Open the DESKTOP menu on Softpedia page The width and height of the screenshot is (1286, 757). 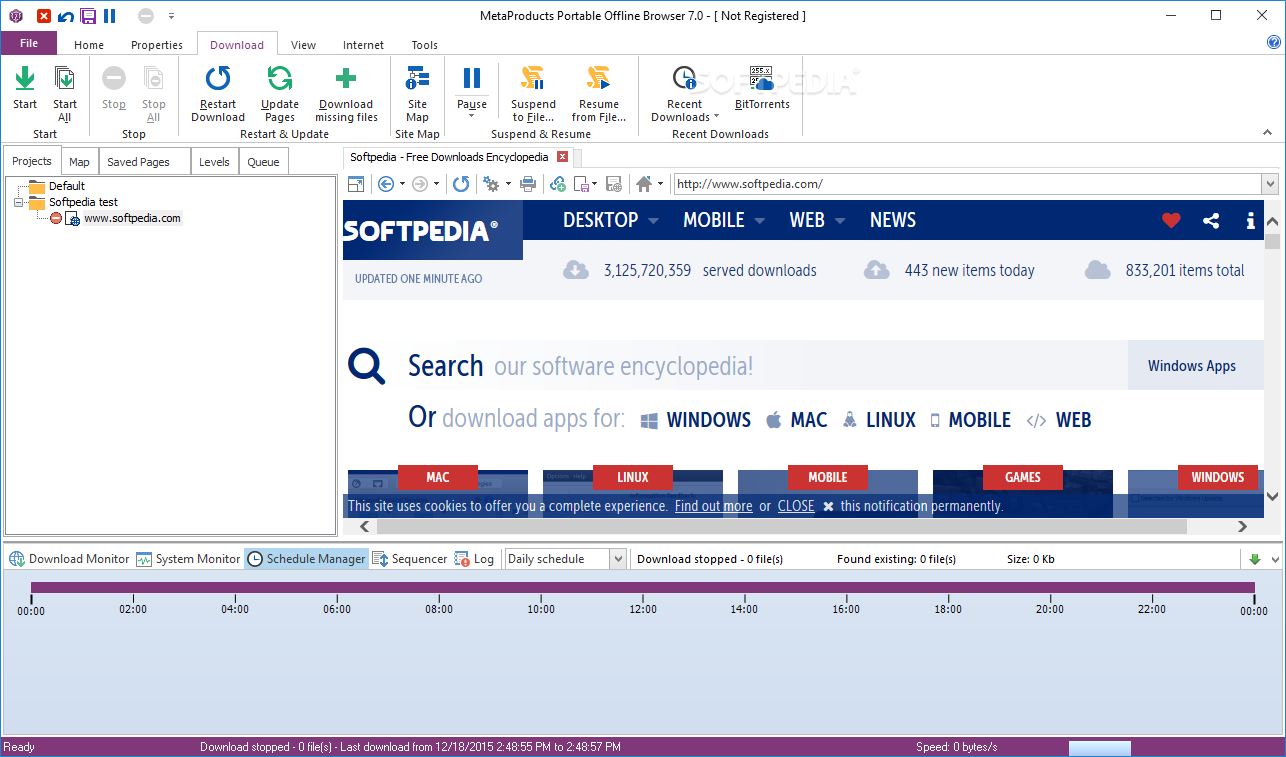click(610, 220)
